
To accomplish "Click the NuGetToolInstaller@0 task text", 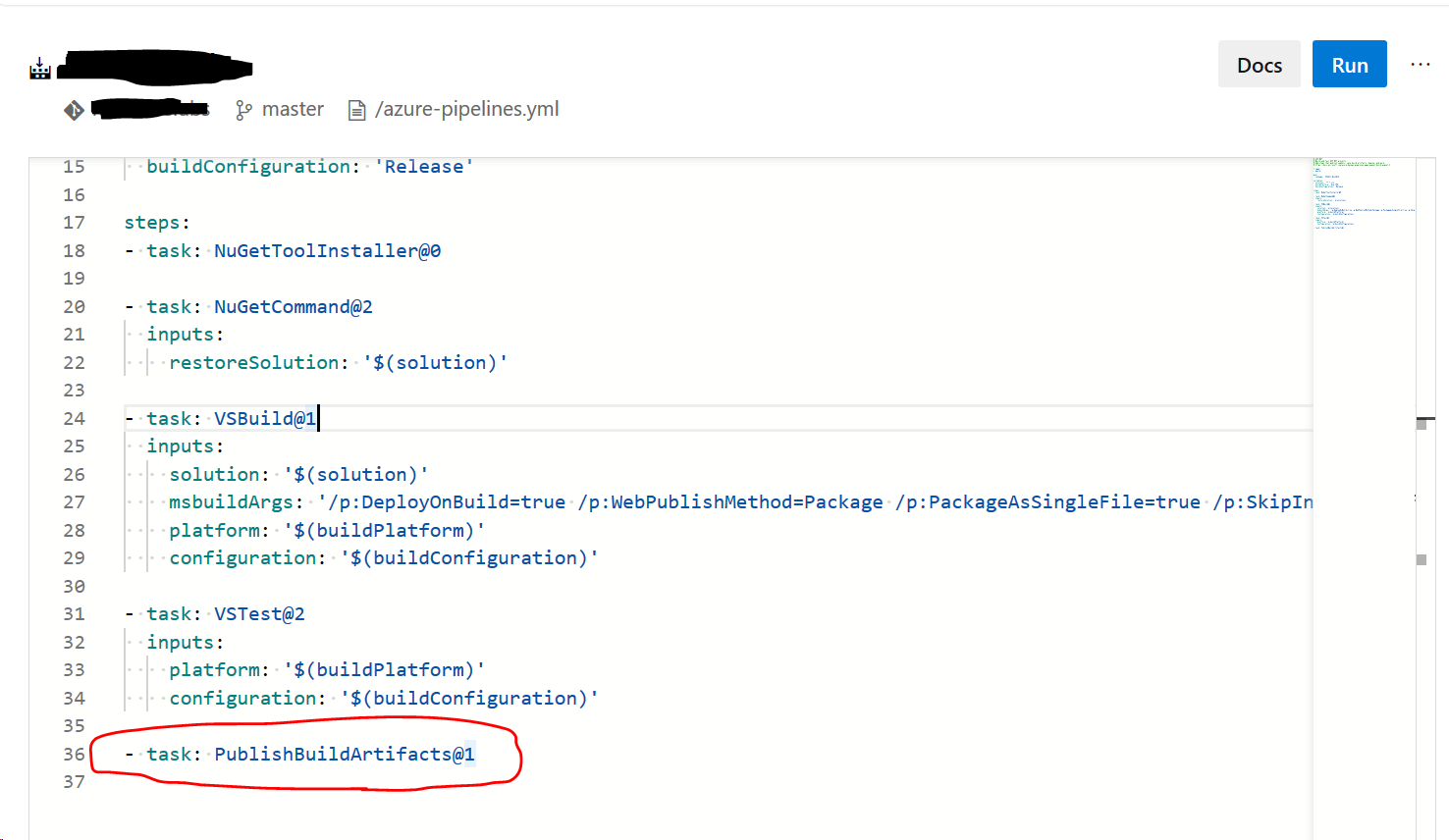I will click(327, 251).
